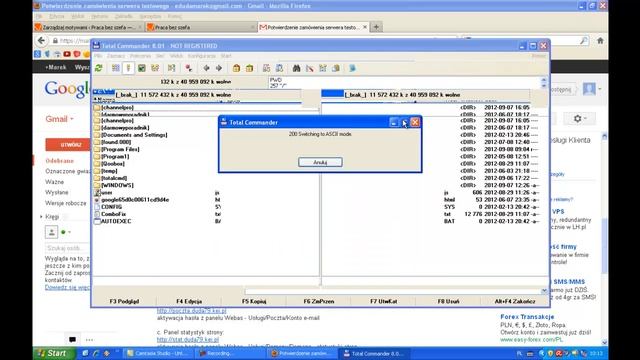Click Firefox home icon
Image resolution: width=640 pixels, height=360 pixels.
(x=600, y=40)
